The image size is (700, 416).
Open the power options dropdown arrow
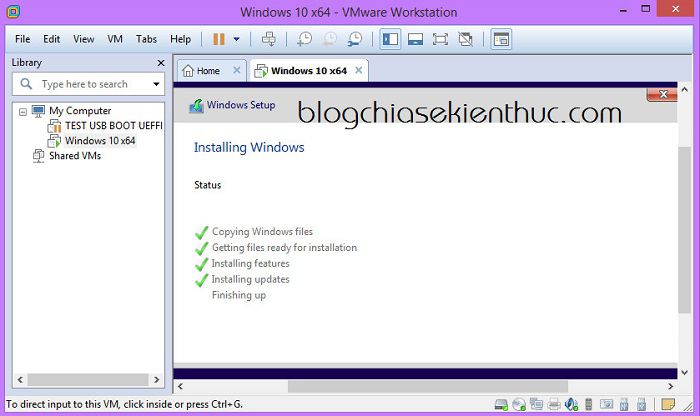coord(237,39)
